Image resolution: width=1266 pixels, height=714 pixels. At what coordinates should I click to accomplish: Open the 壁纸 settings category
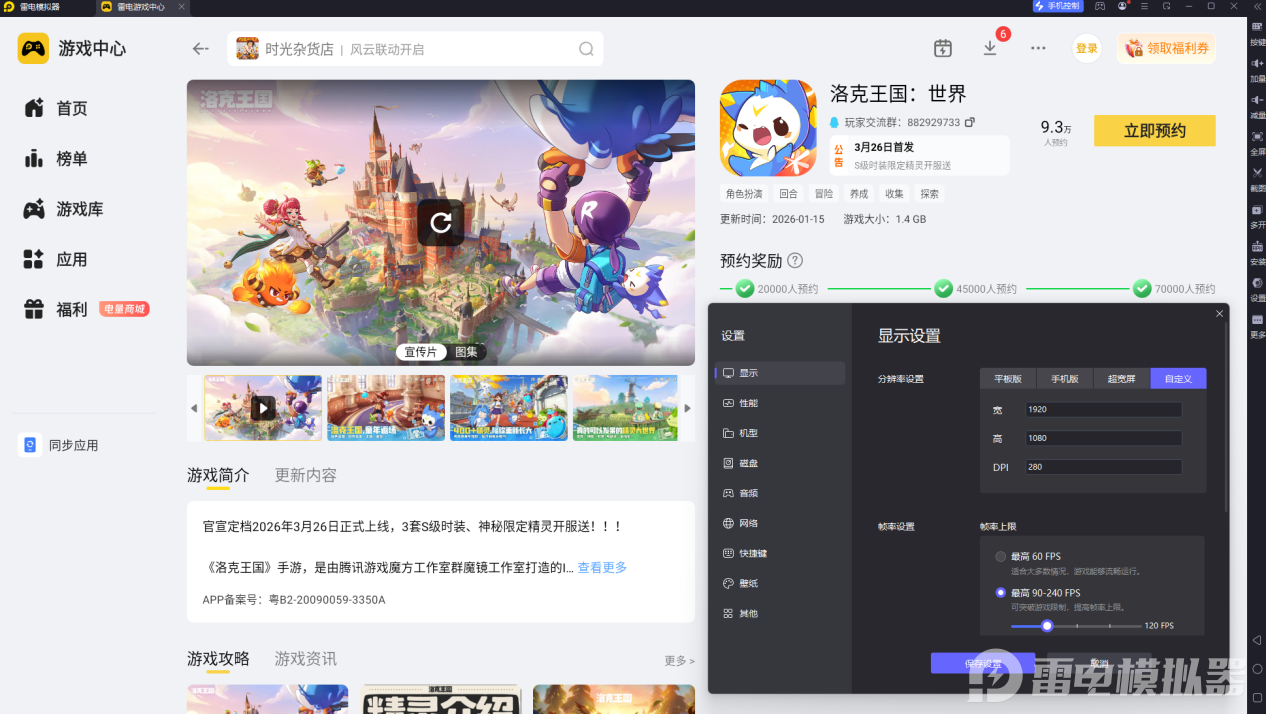[780, 583]
